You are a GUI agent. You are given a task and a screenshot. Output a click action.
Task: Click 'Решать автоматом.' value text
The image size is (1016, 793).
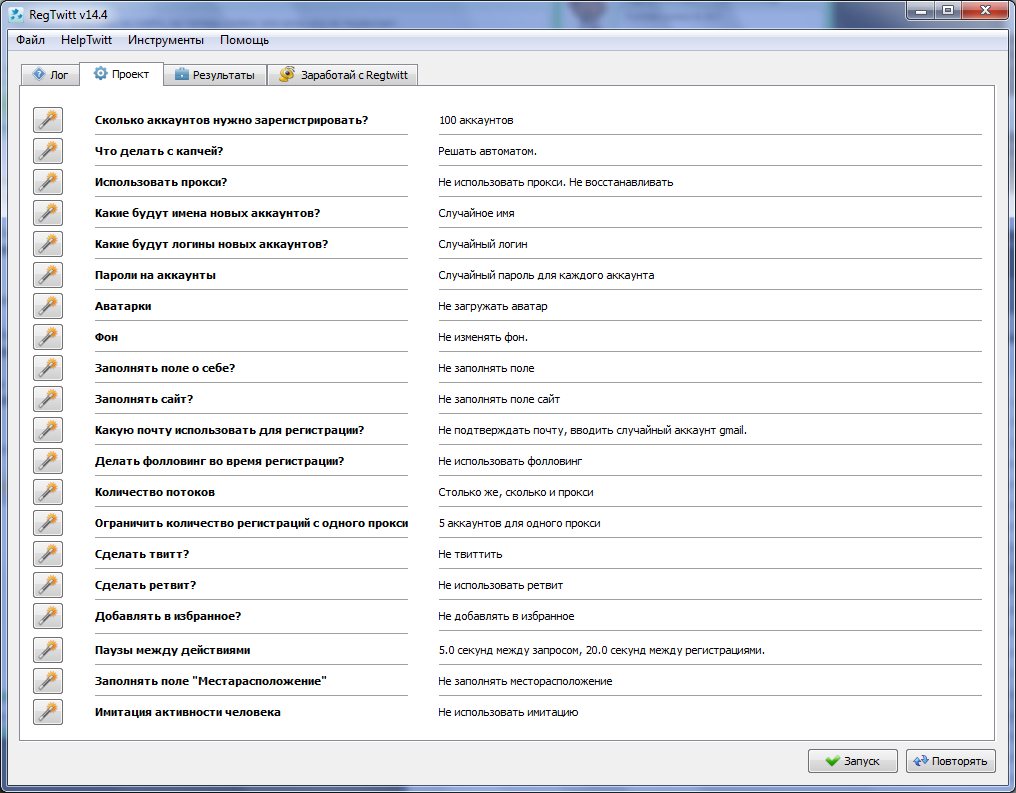487,152
